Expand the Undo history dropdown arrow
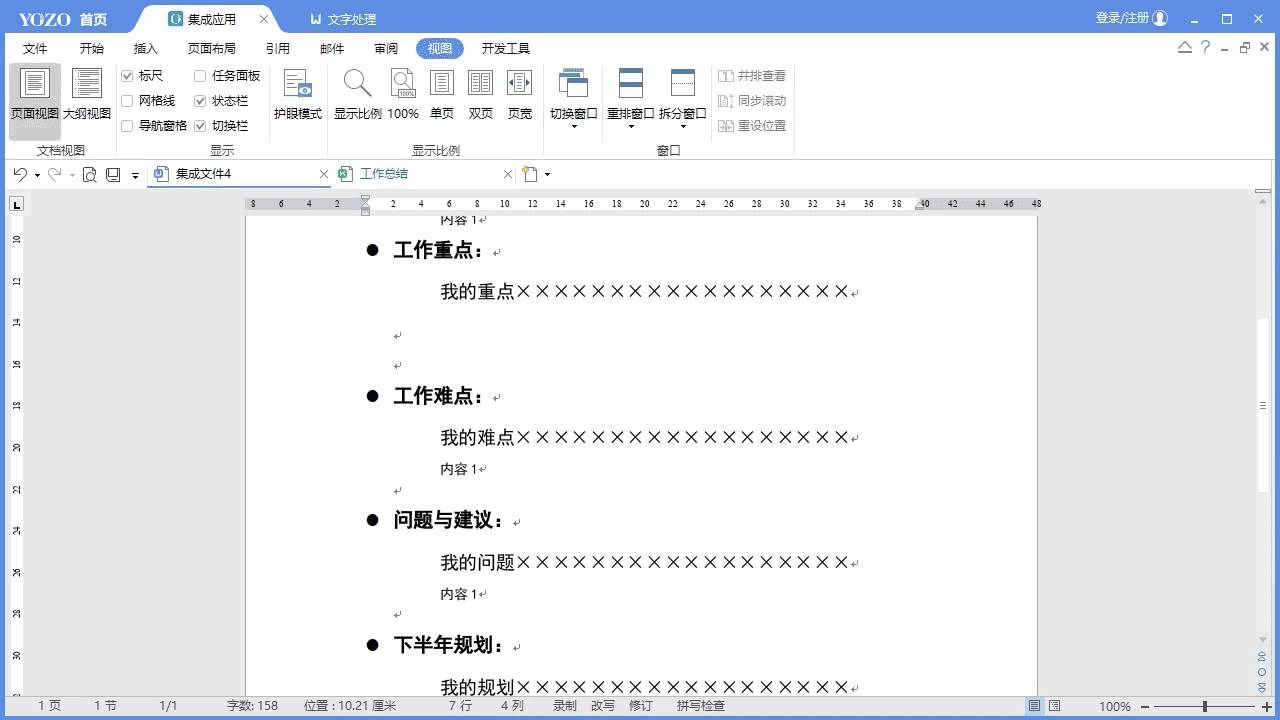 [x=37, y=175]
